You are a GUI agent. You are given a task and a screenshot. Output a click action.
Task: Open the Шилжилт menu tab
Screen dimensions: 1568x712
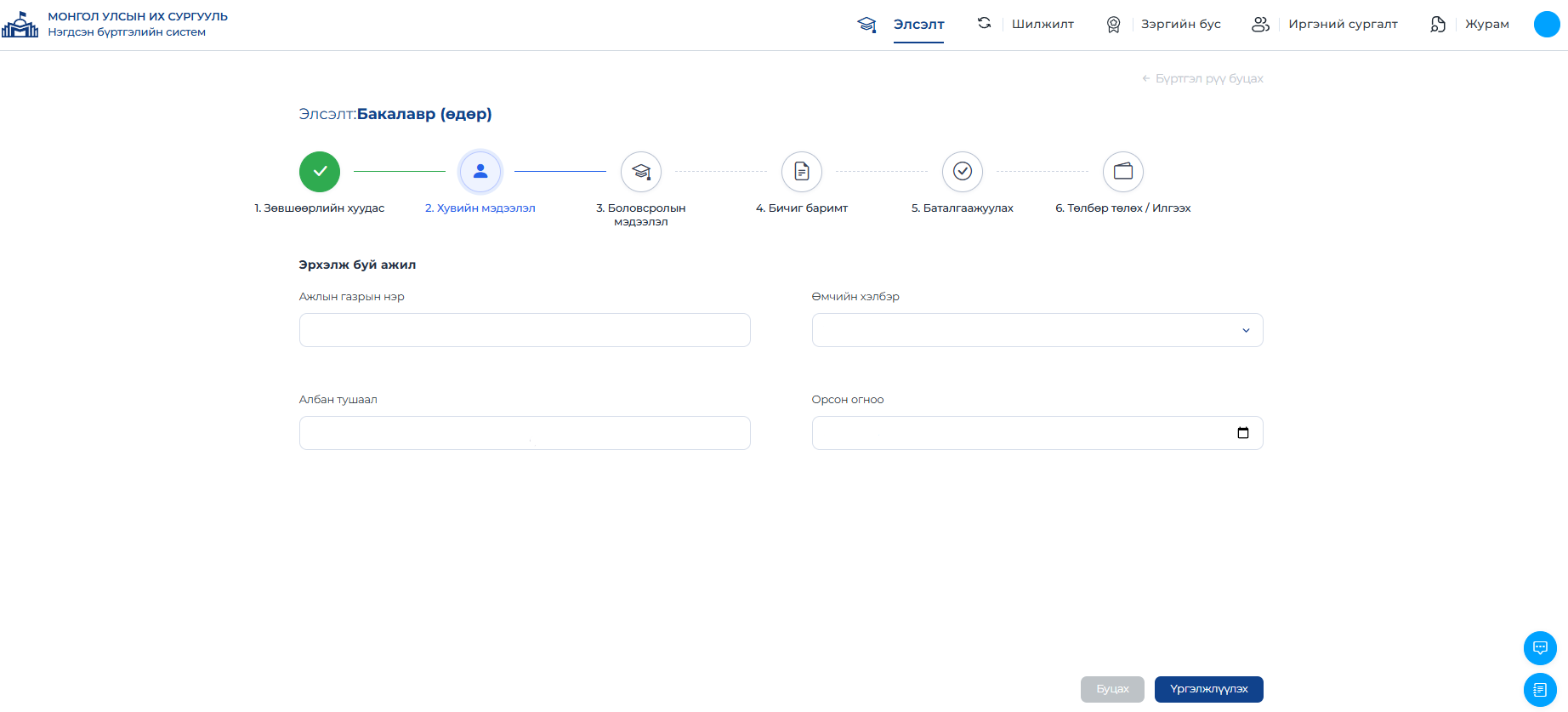[x=1042, y=24]
